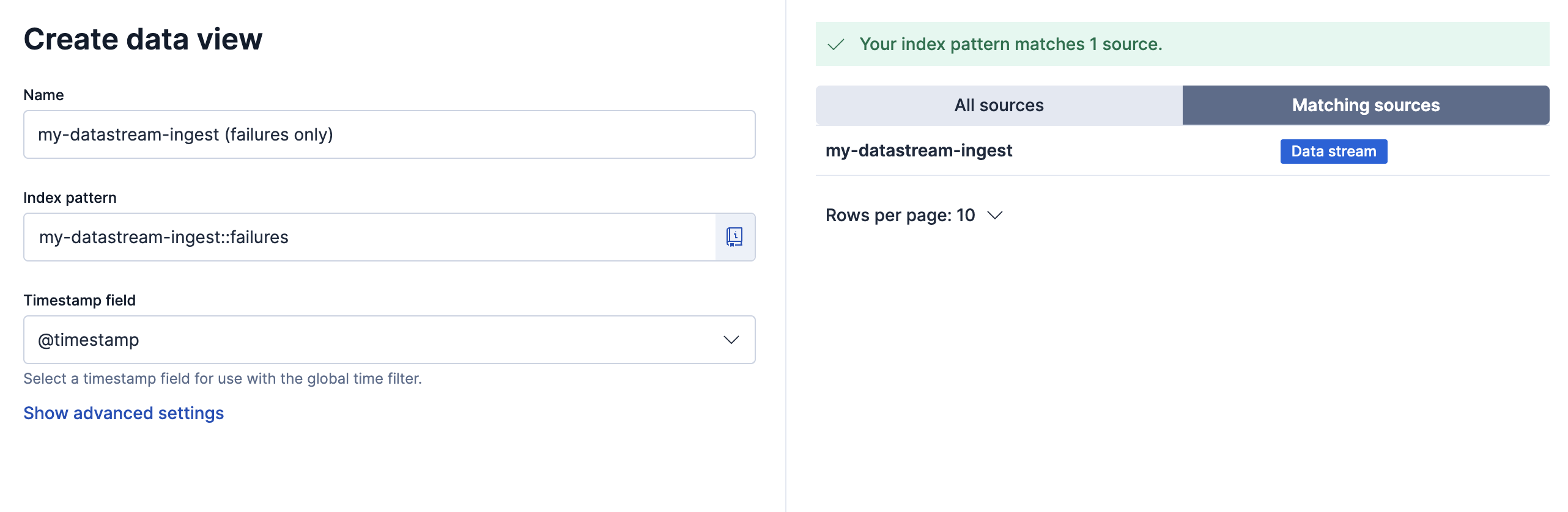Image resolution: width=1568 pixels, height=512 pixels.
Task: Click the green checkmark icon in success banner
Action: [835, 45]
